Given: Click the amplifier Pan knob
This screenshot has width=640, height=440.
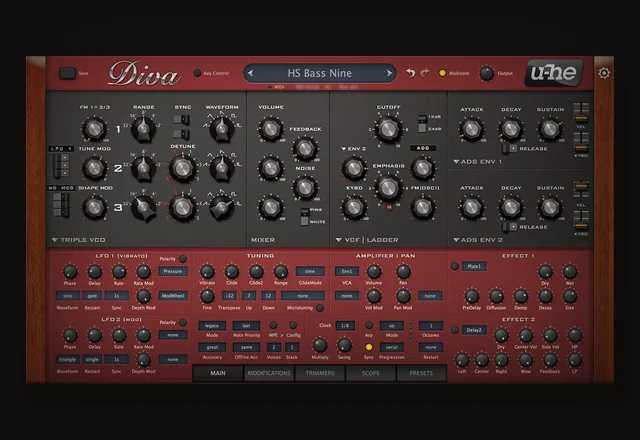Looking at the screenshot, I should click(x=403, y=272).
